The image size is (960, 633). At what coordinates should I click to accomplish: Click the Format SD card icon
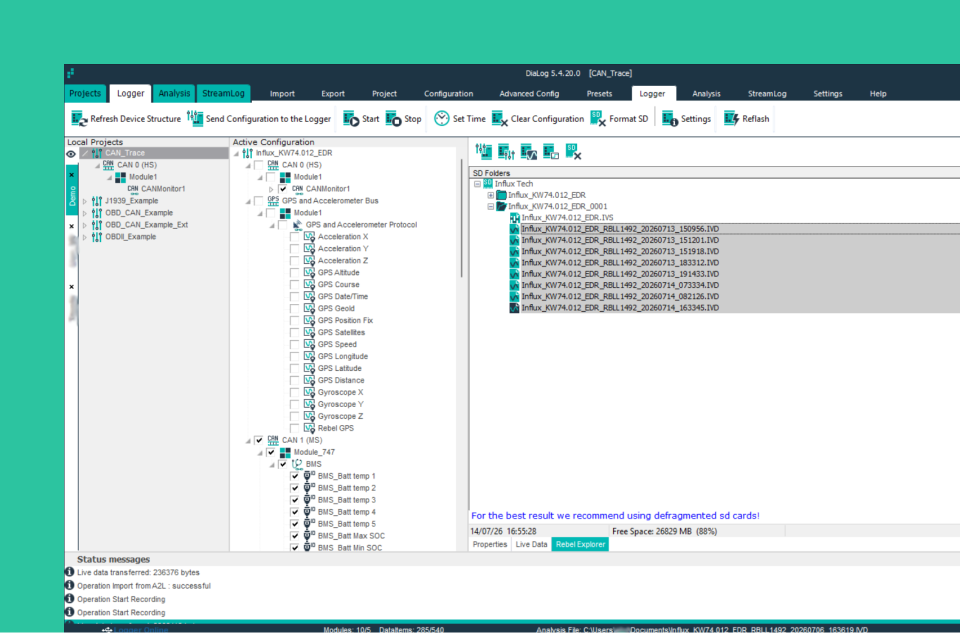point(598,119)
